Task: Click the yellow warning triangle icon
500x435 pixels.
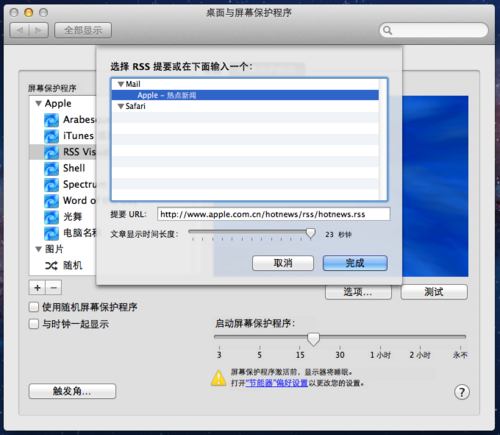Action: (x=219, y=378)
